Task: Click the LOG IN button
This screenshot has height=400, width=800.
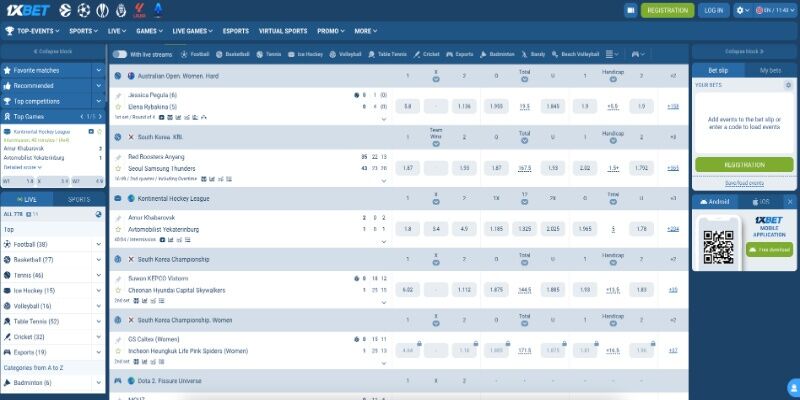Action: (714, 10)
